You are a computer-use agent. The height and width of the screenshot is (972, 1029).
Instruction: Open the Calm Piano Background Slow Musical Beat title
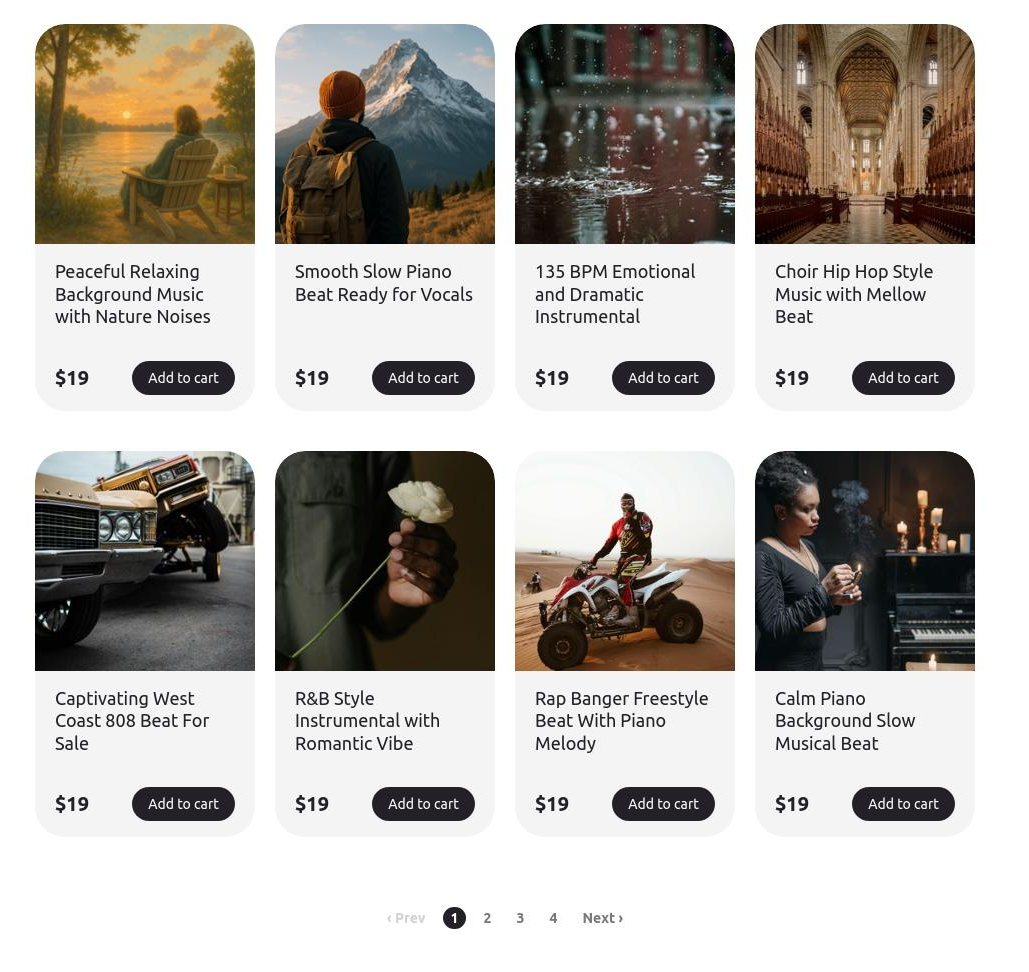(x=845, y=721)
